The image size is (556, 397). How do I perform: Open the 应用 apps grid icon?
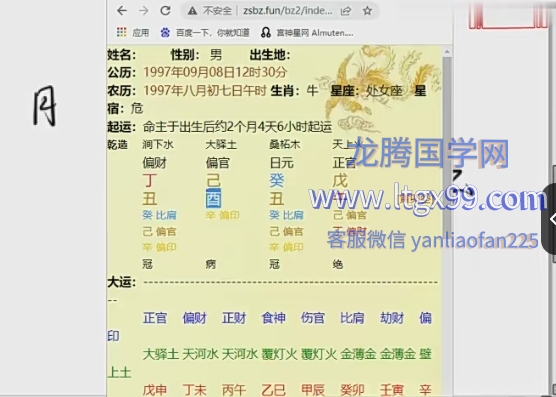pos(122,32)
